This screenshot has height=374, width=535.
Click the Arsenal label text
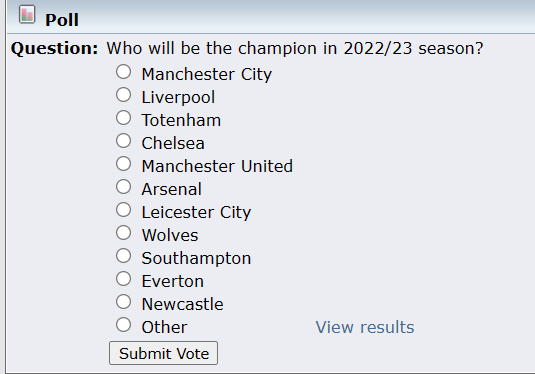point(172,189)
